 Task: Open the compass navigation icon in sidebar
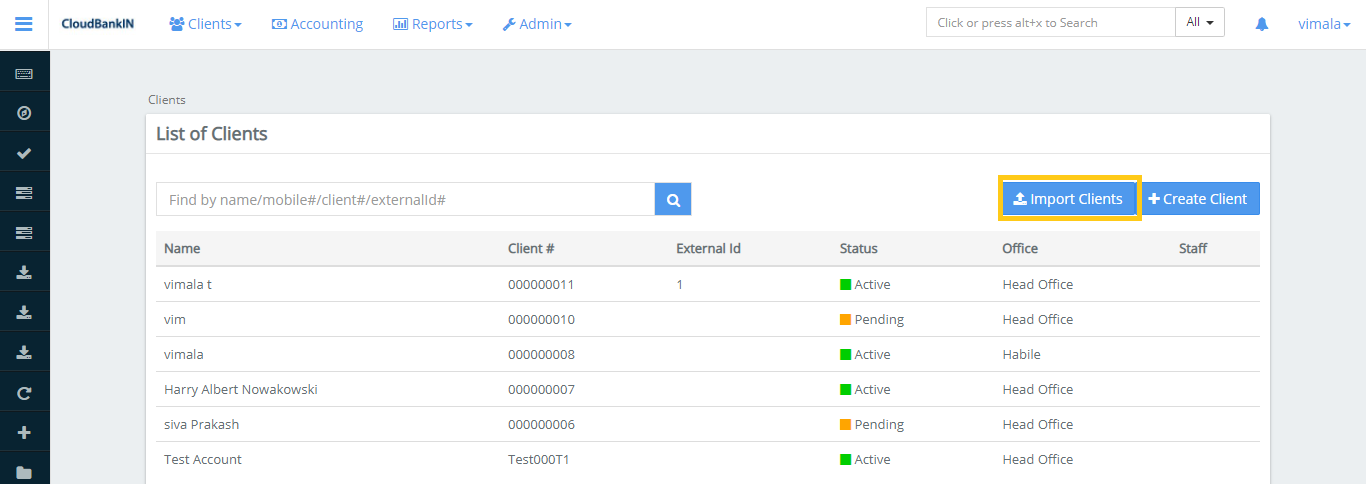(24, 113)
